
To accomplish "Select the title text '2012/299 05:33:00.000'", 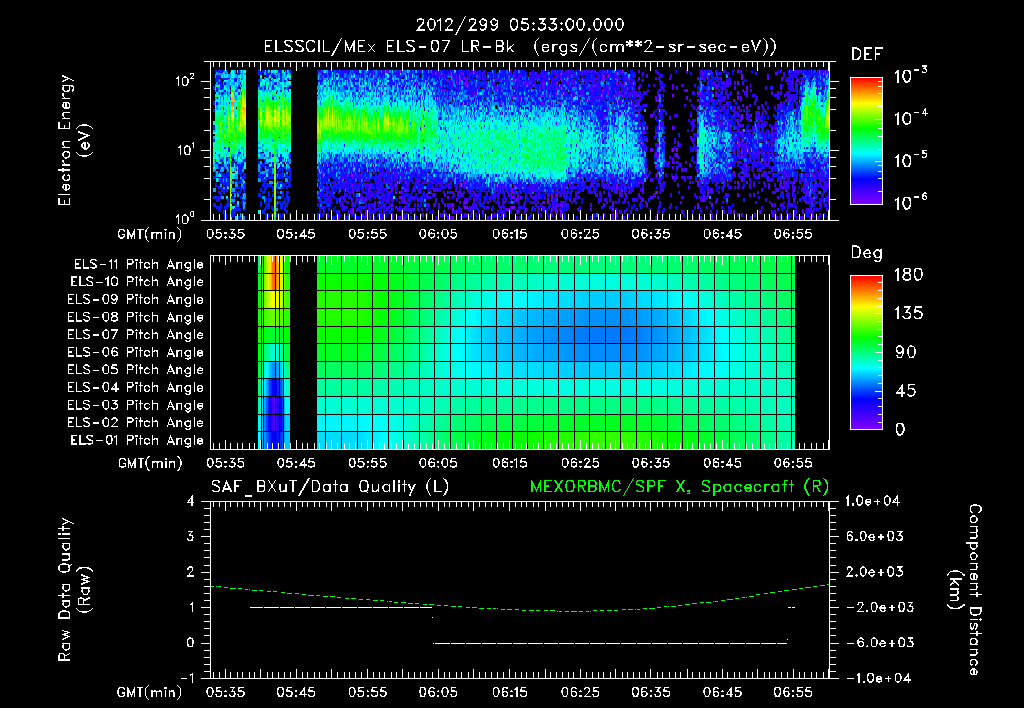I will 520,25.
